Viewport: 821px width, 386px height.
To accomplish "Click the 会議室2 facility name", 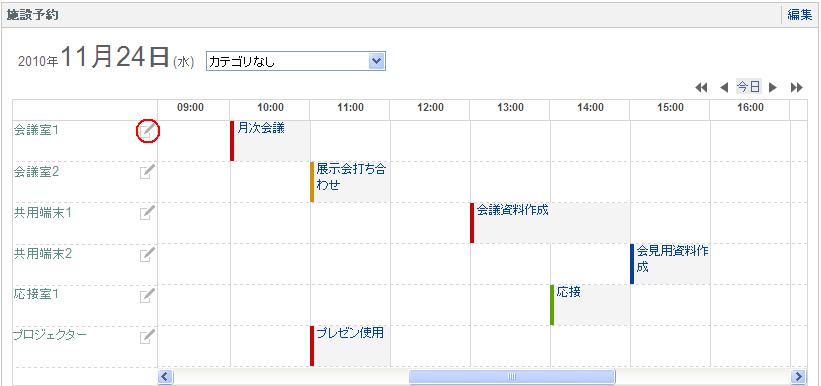I will coord(36,171).
